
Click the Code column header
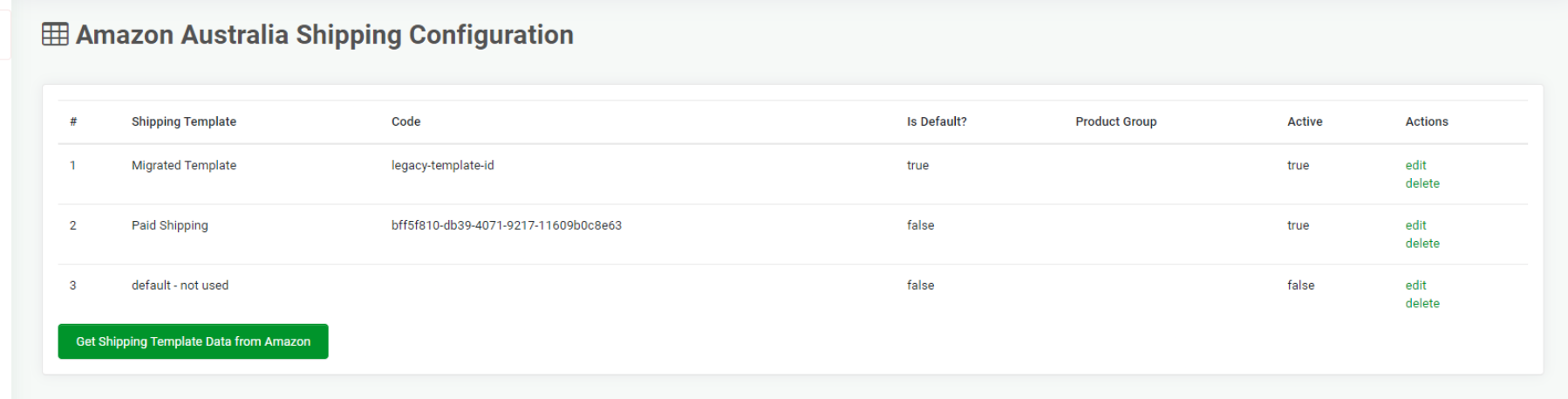pyautogui.click(x=406, y=121)
